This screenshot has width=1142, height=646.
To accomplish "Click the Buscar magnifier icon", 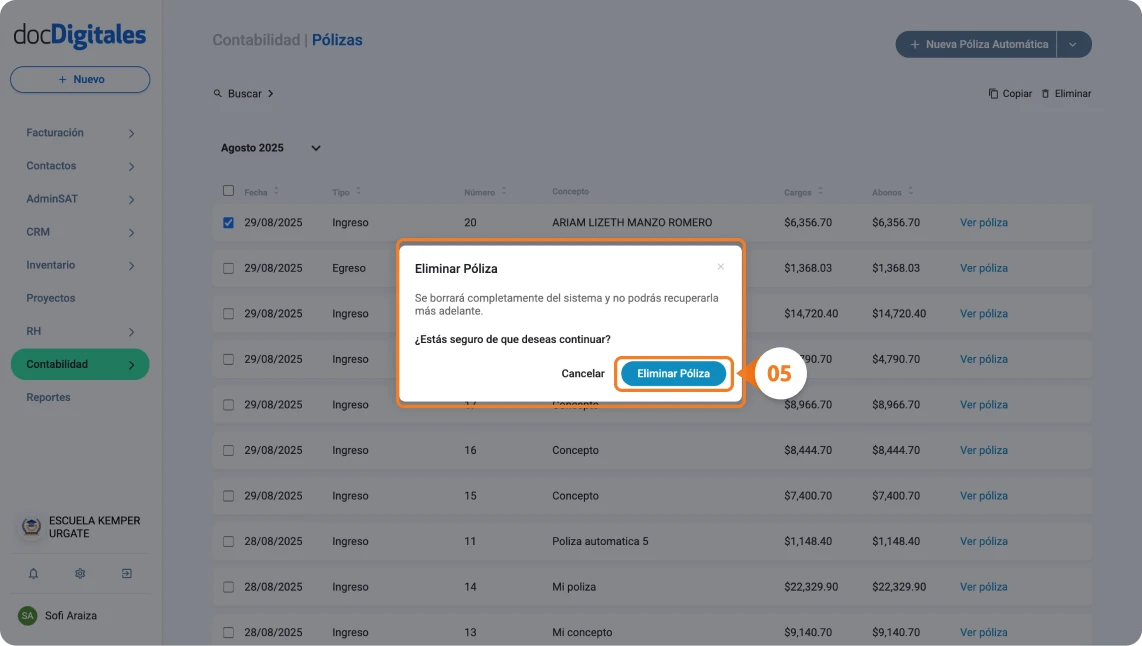I will 218,93.
